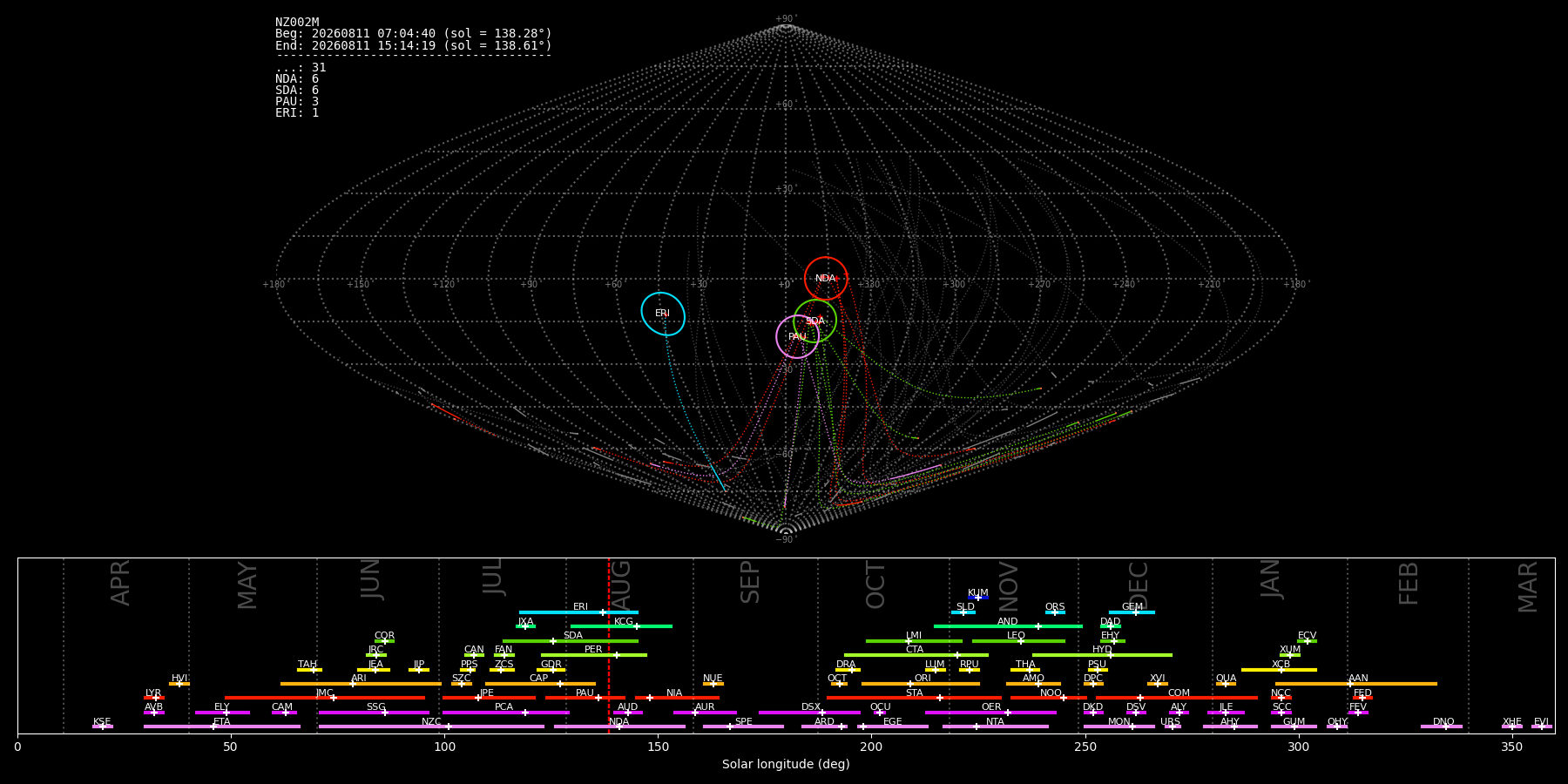Viewport: 1568px width, 784px height.
Task: Click the pink PAU radiant circle
Action: pos(797,337)
